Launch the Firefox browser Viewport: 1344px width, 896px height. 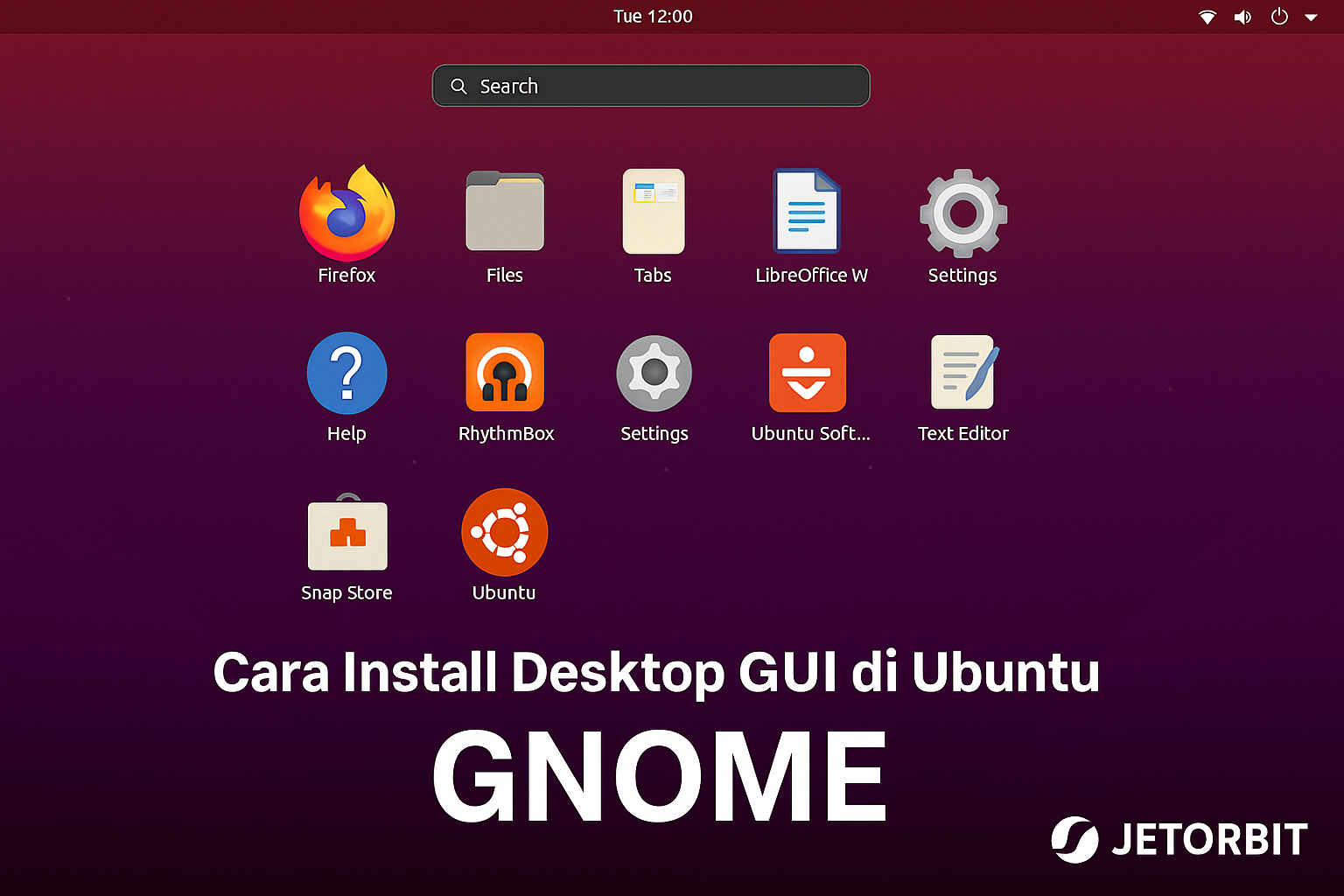[346, 211]
